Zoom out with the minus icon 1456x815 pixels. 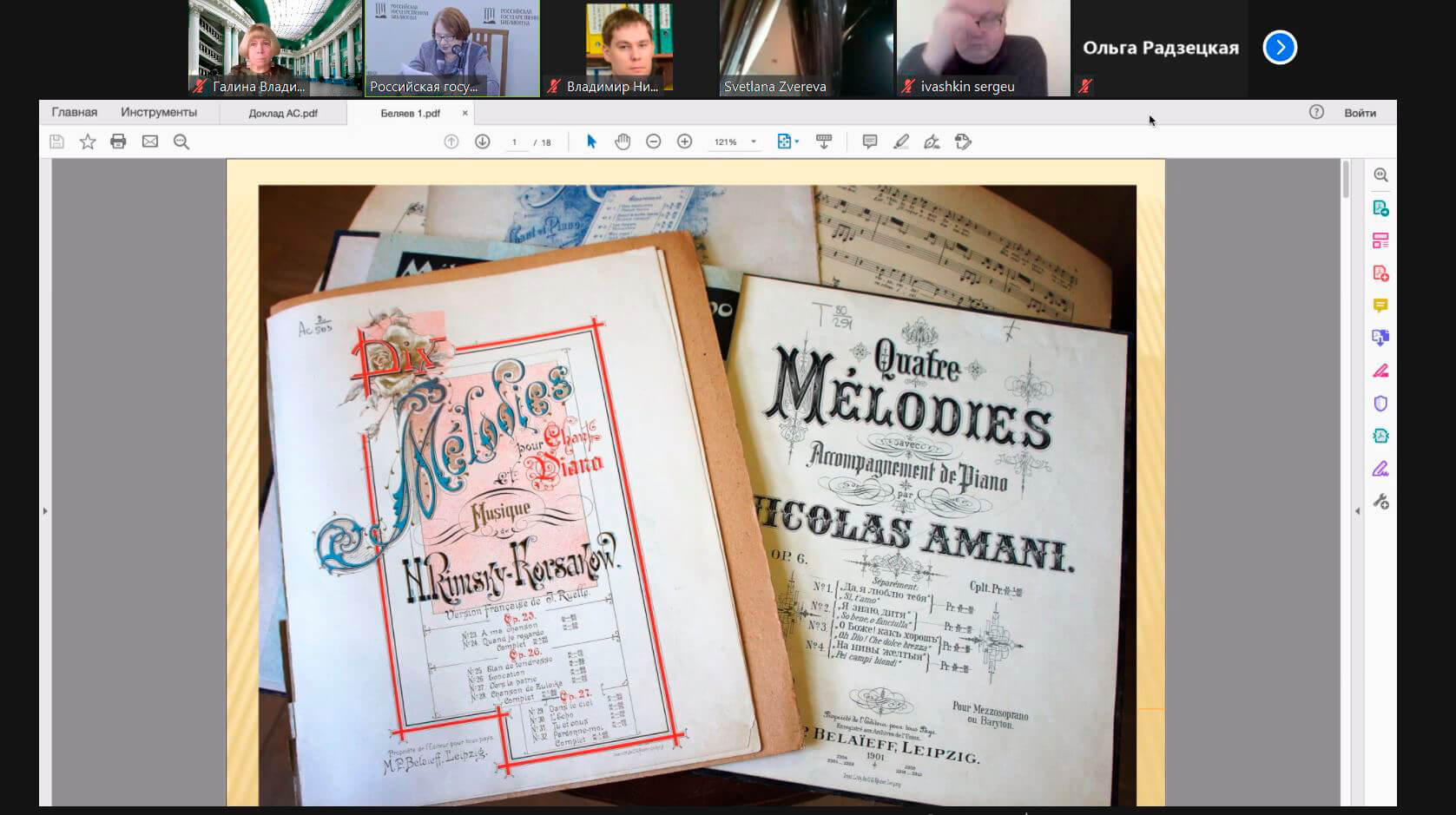click(654, 141)
